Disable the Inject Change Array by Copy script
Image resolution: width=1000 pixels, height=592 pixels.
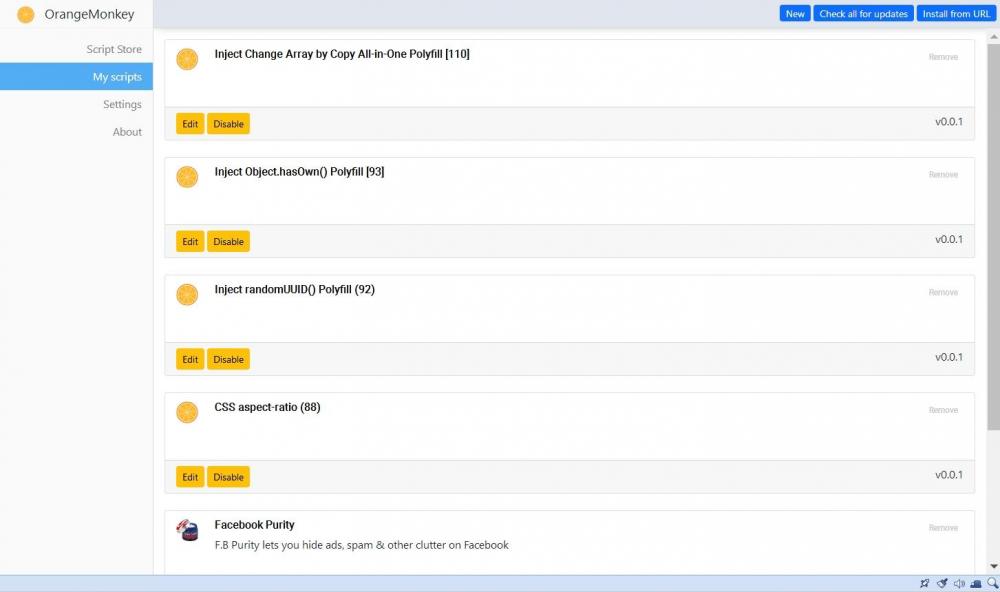(x=228, y=124)
